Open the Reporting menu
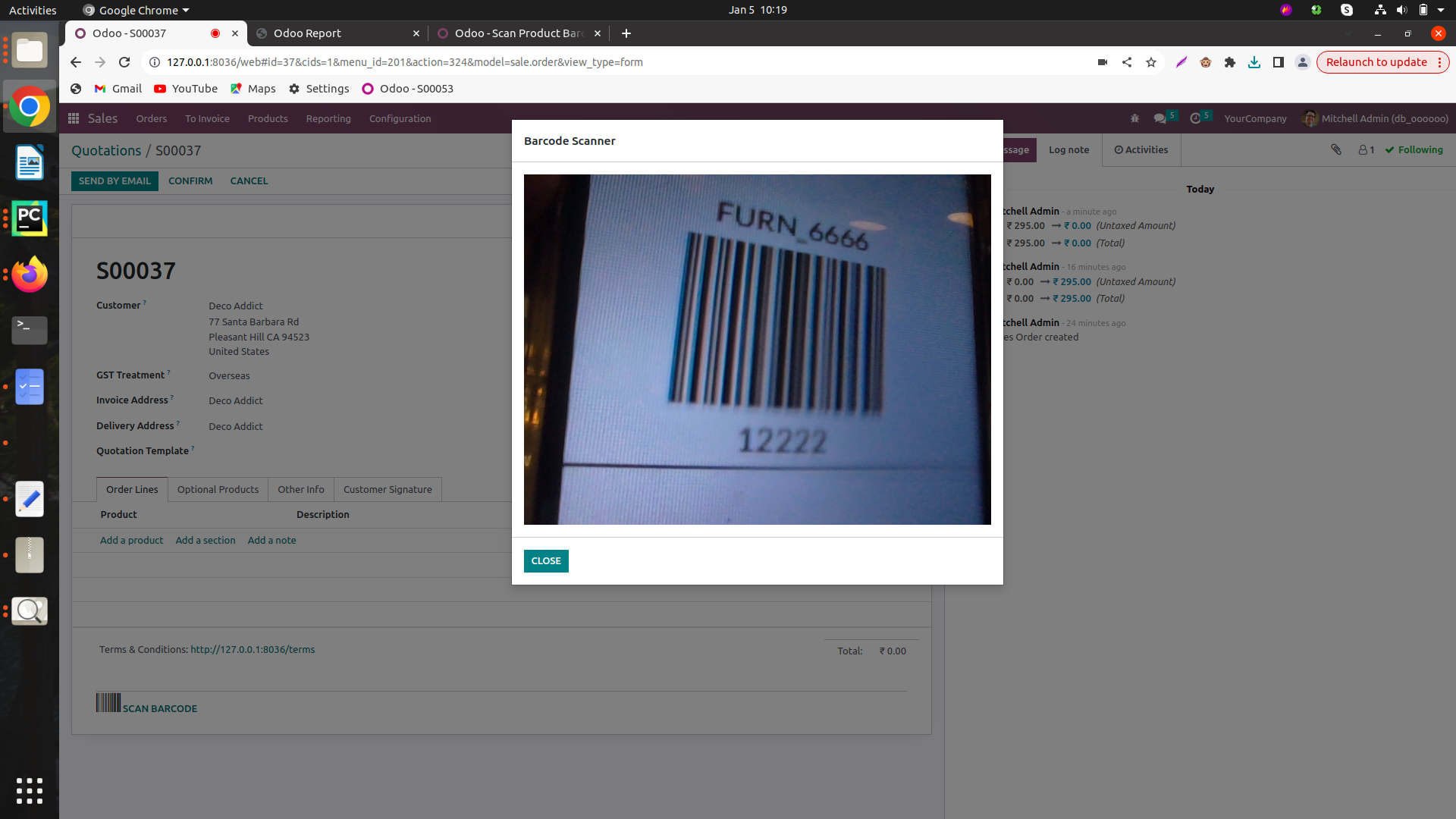The height and width of the screenshot is (819, 1456). pos(328,119)
